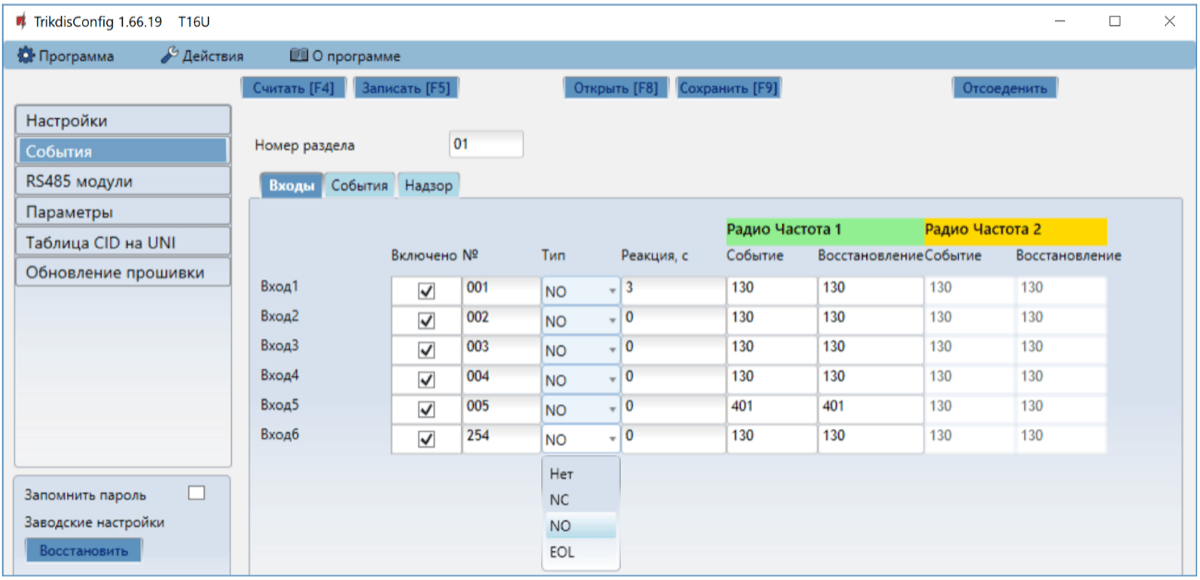Image resolution: width=1200 pixels, height=580 pixels.
Task: Open the Действия wrench menu
Action: click(x=202, y=56)
